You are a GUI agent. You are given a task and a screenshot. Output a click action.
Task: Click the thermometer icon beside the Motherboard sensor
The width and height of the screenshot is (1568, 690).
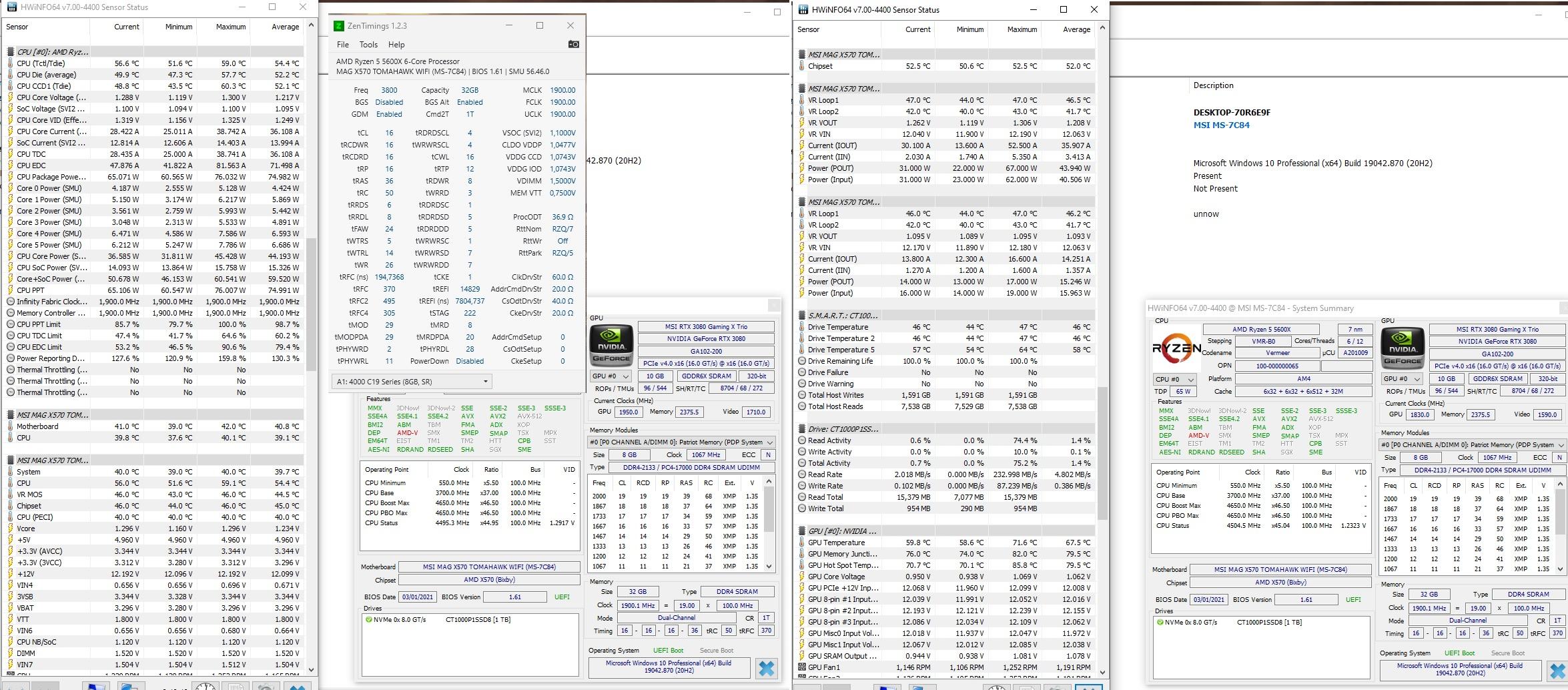(11, 426)
